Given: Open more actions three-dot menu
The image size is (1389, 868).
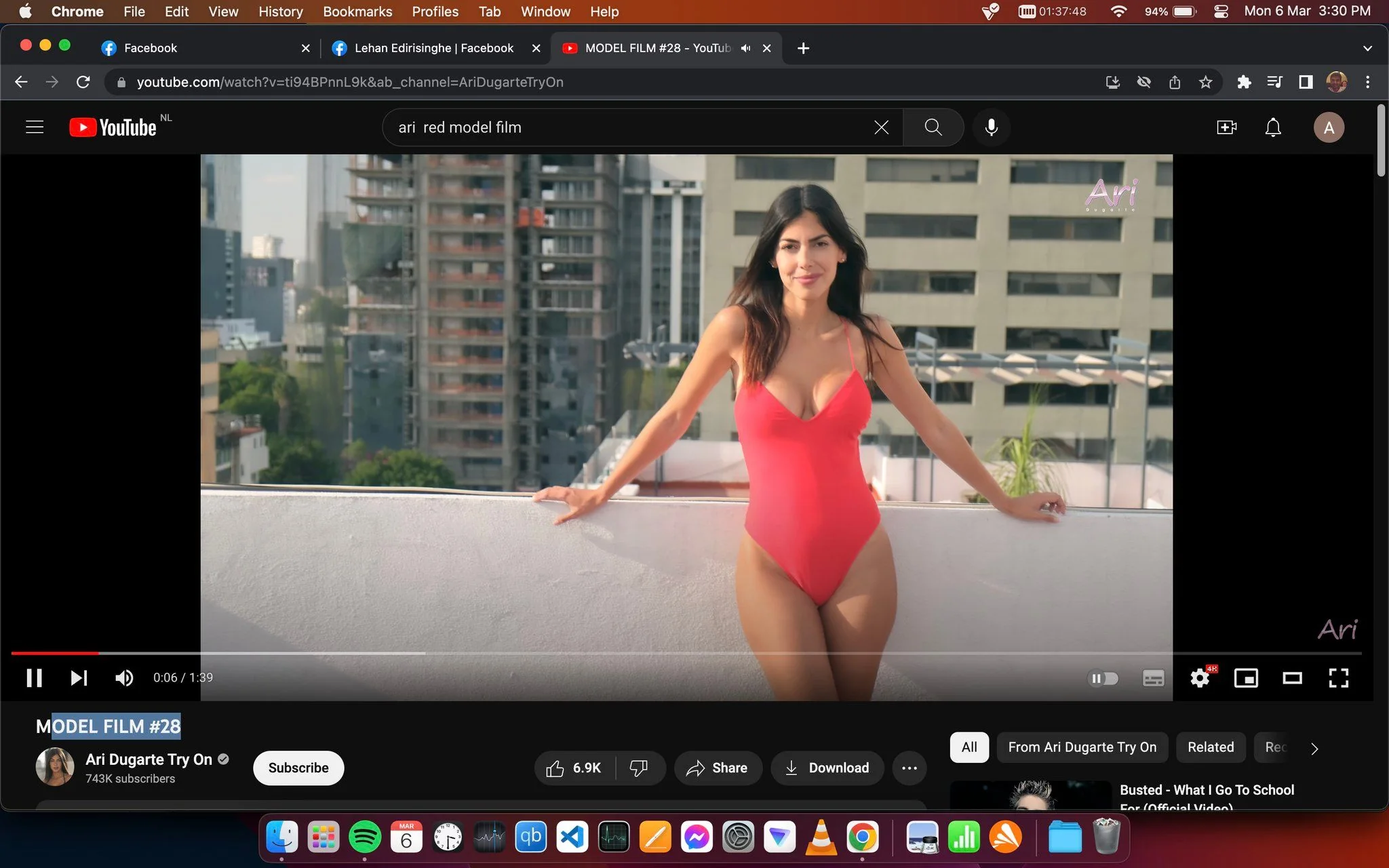Looking at the screenshot, I should click(x=909, y=768).
